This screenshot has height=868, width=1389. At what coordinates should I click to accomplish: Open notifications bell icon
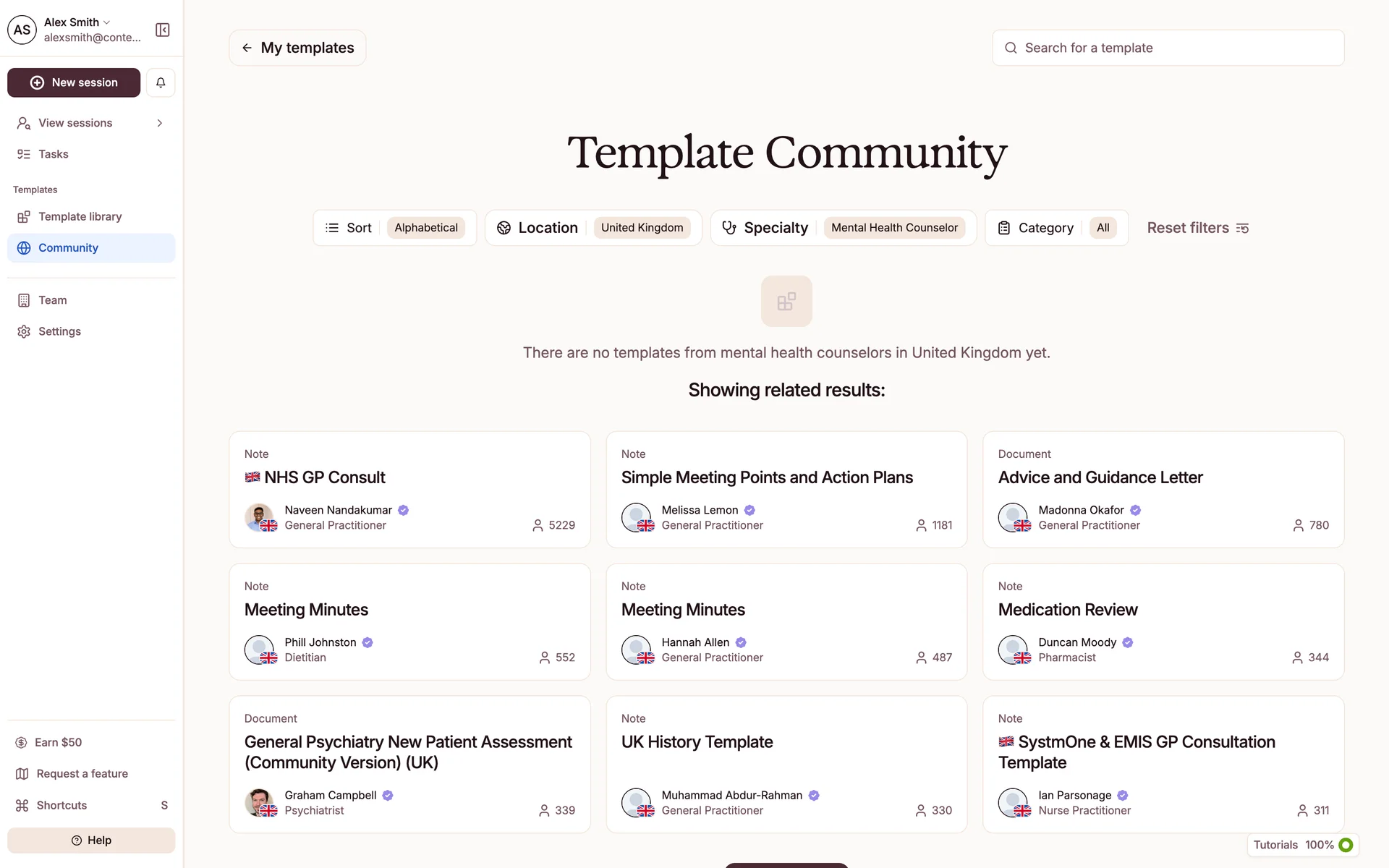(x=161, y=82)
